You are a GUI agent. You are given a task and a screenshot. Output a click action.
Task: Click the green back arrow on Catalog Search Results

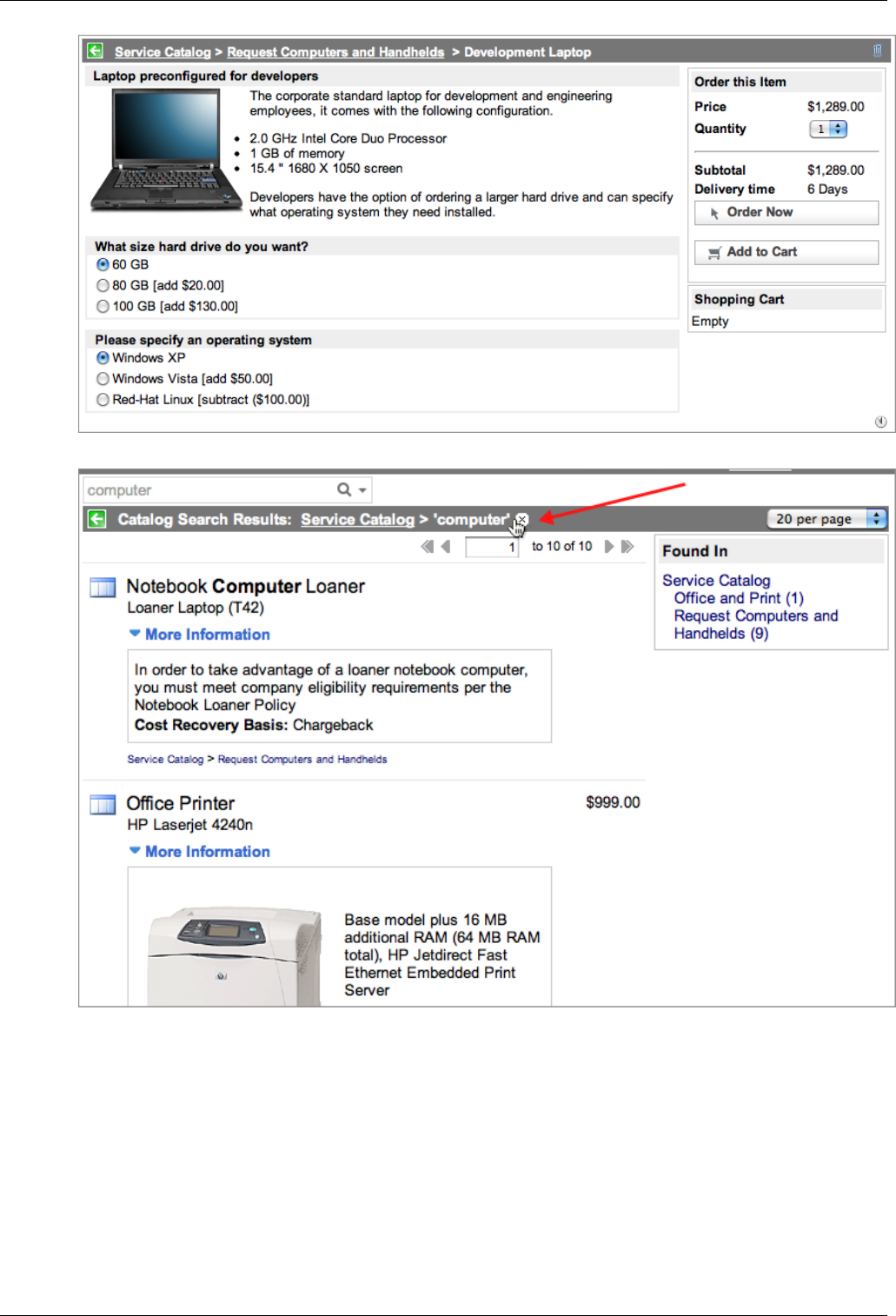point(96,520)
